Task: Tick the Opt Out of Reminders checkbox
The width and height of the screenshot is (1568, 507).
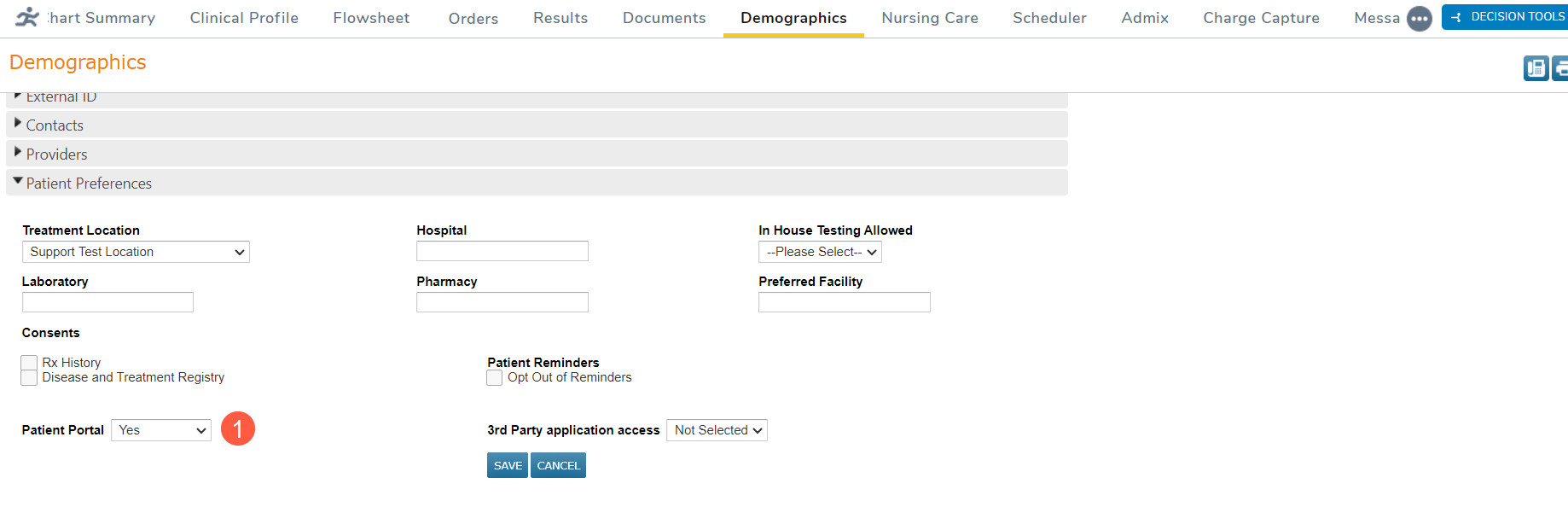Action: [495, 378]
